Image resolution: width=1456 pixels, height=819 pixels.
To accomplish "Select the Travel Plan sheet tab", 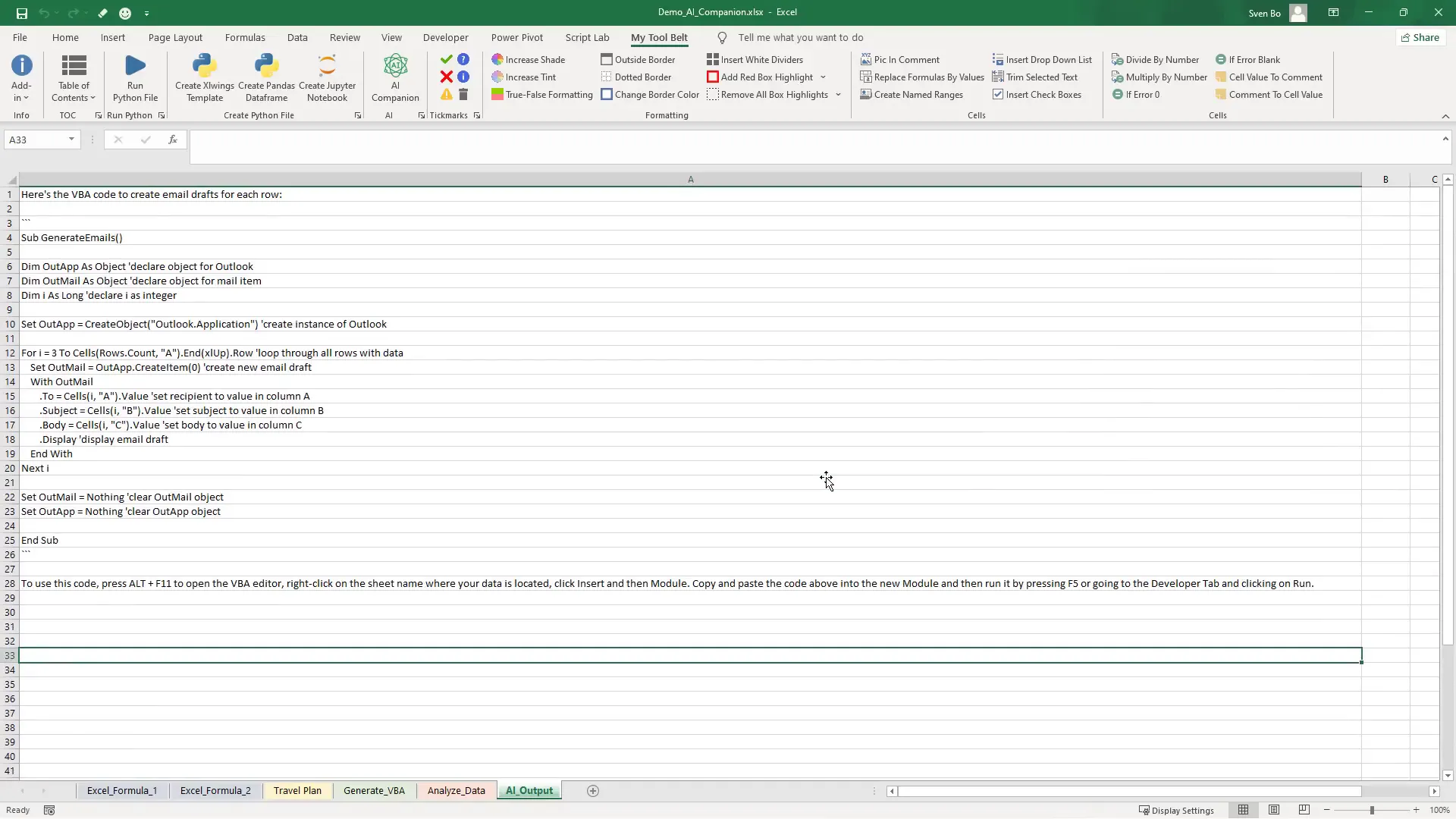I will (x=297, y=790).
